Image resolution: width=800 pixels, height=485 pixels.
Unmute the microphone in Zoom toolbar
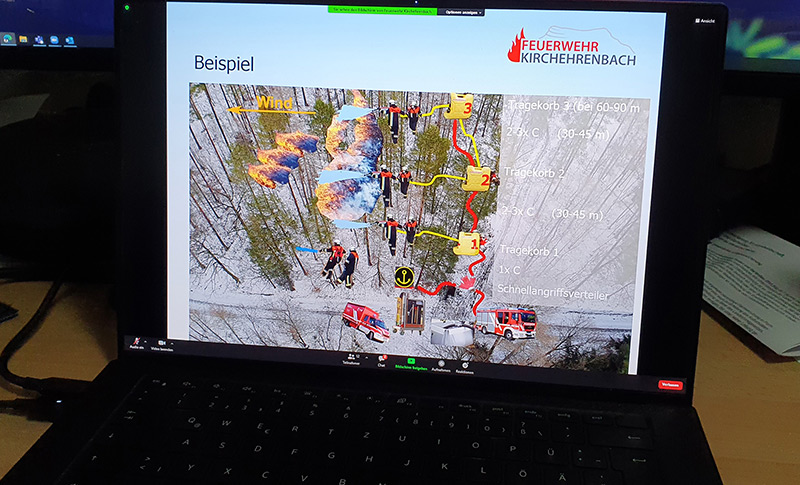coord(136,341)
